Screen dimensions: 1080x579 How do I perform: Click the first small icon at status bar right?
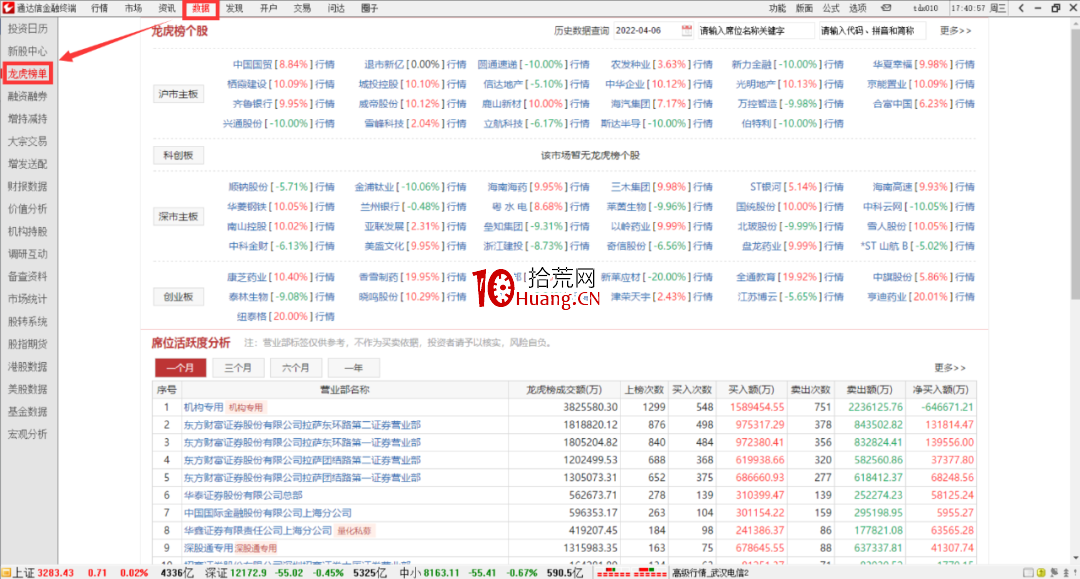[x=1028, y=573]
